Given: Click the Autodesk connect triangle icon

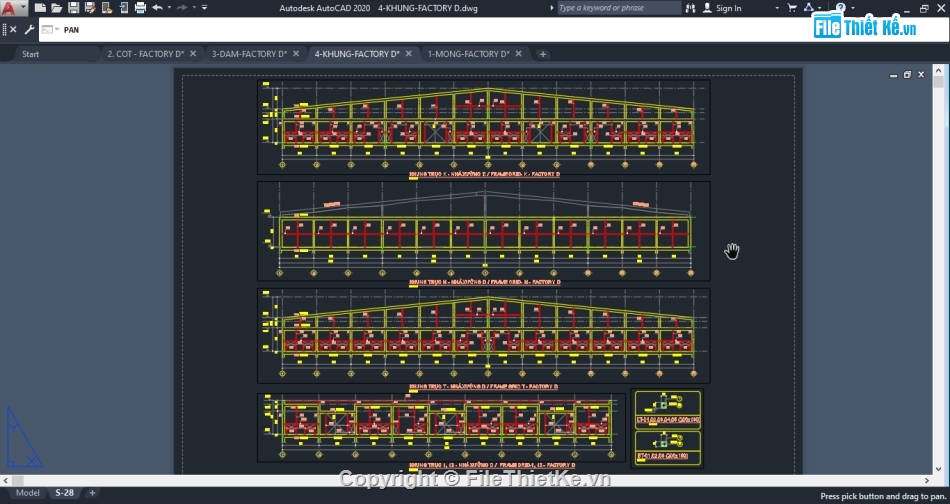Looking at the screenshot, I should 808,7.
